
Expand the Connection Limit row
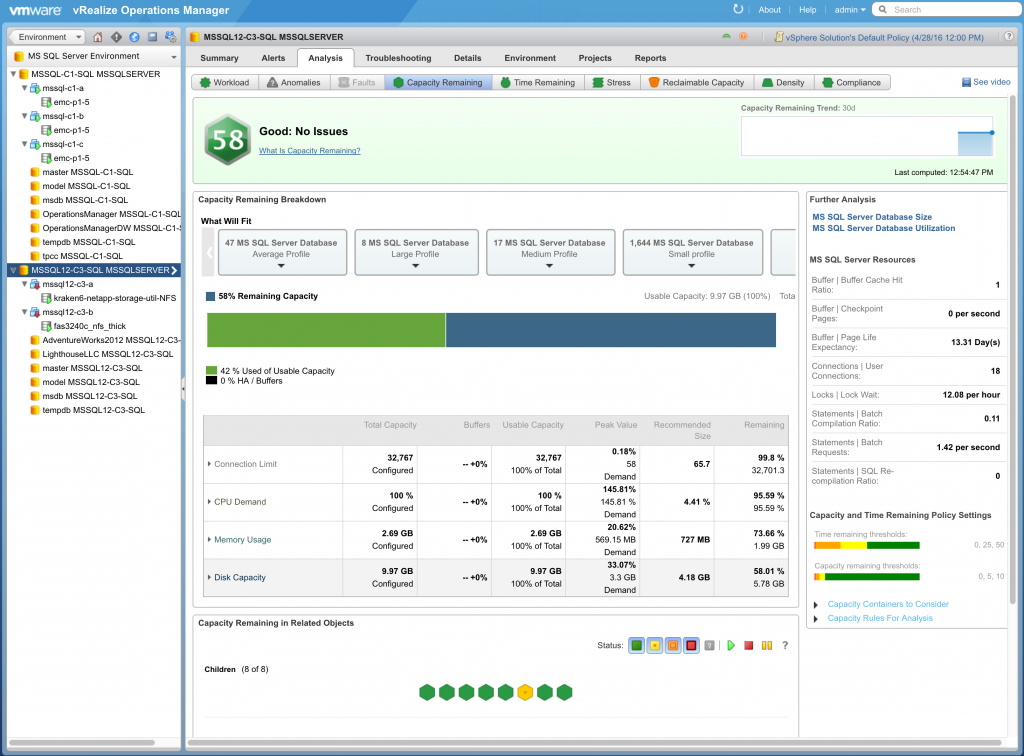(209, 464)
